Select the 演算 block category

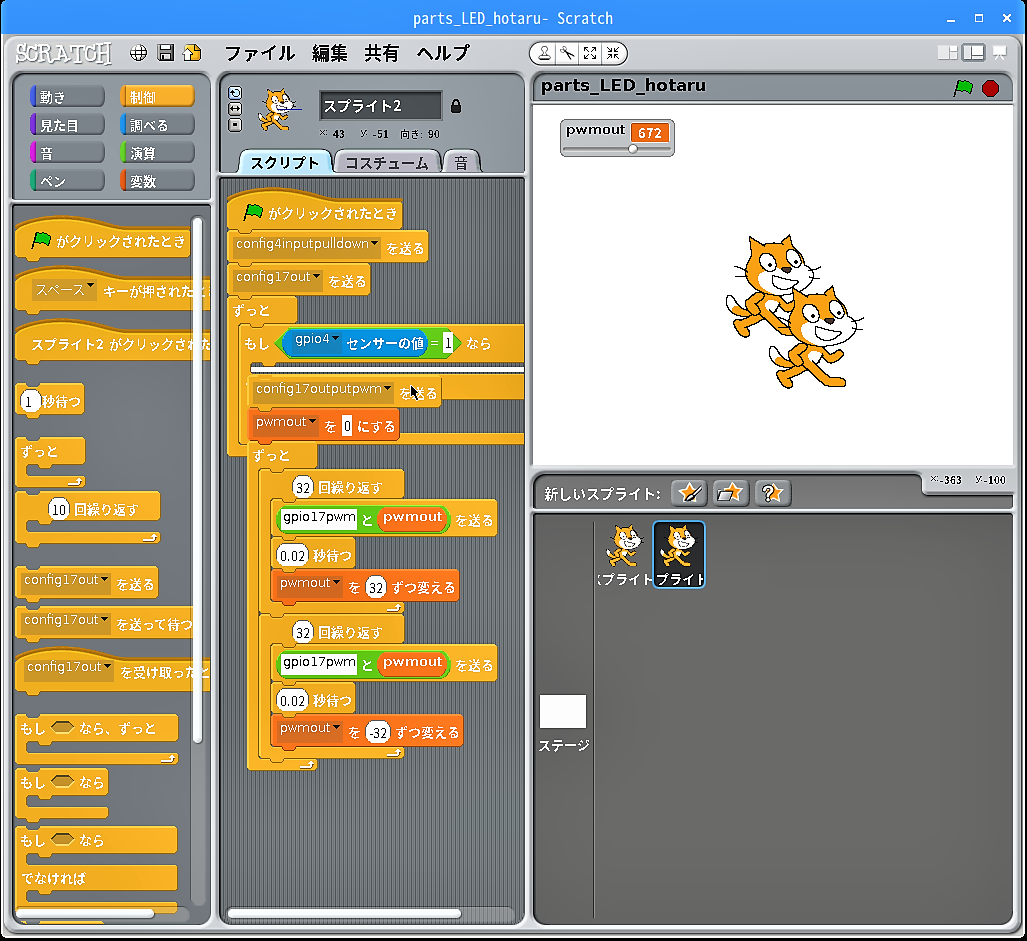(157, 153)
